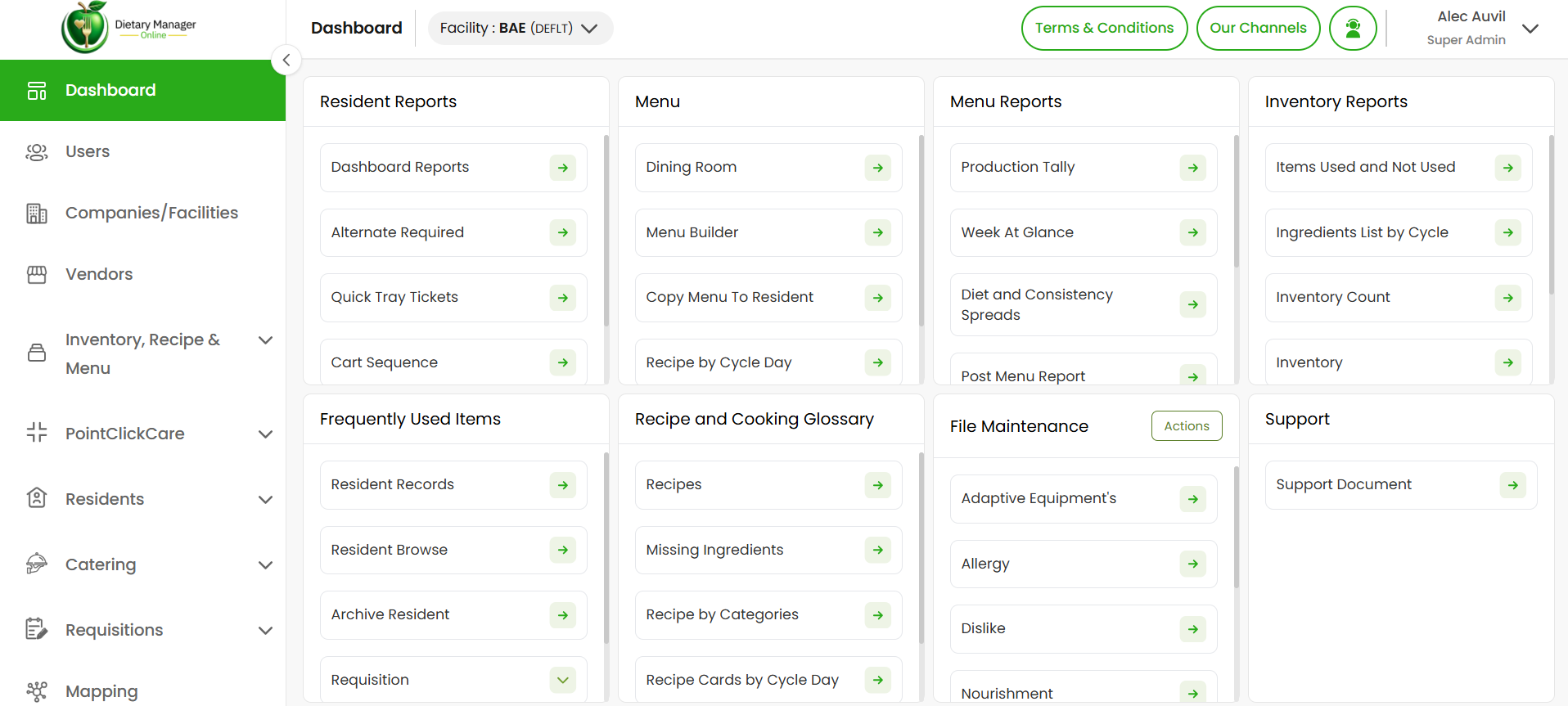Click the Our Channels button

tap(1258, 29)
